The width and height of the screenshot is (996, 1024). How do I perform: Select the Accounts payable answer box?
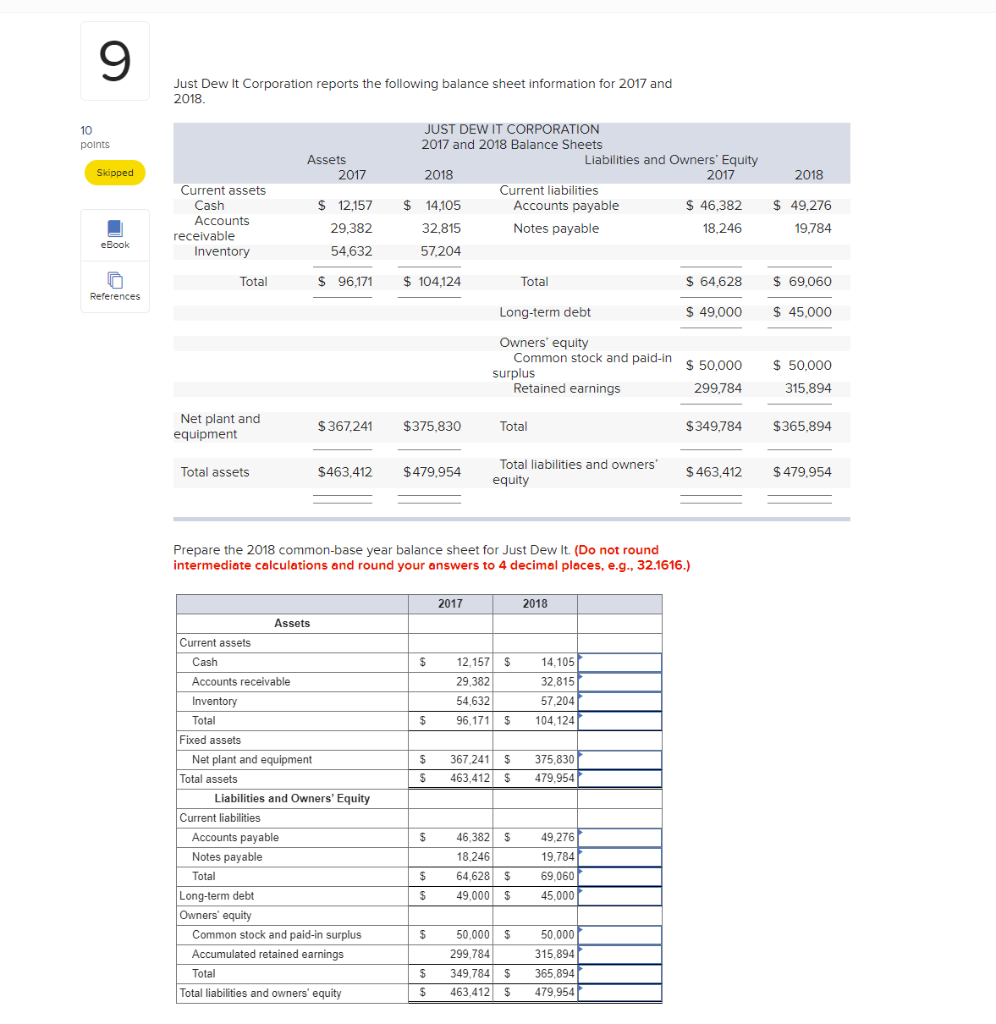click(620, 837)
